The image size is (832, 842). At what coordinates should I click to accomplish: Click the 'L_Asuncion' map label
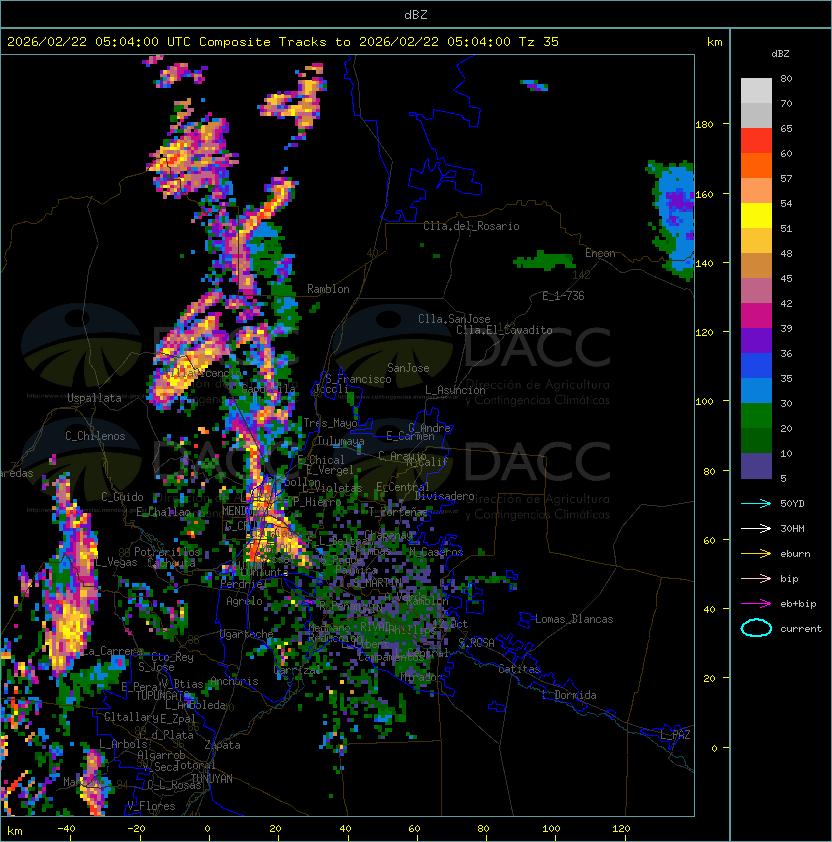455,390
